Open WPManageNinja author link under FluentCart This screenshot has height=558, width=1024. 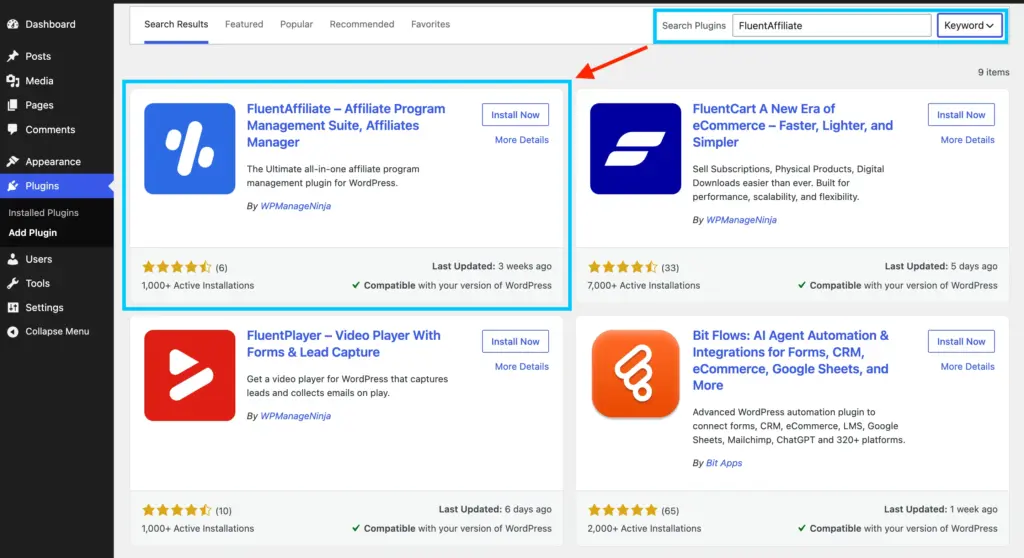click(x=741, y=220)
